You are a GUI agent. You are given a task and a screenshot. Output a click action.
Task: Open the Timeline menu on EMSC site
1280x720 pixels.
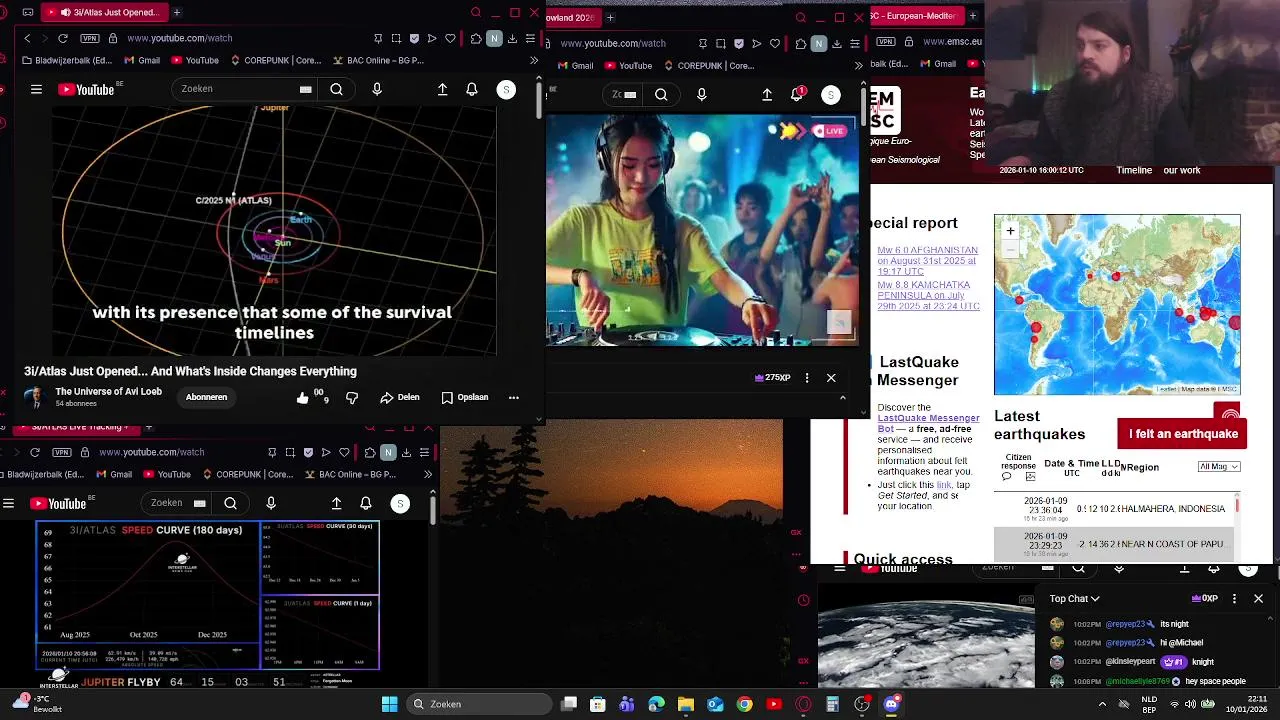(x=1134, y=170)
